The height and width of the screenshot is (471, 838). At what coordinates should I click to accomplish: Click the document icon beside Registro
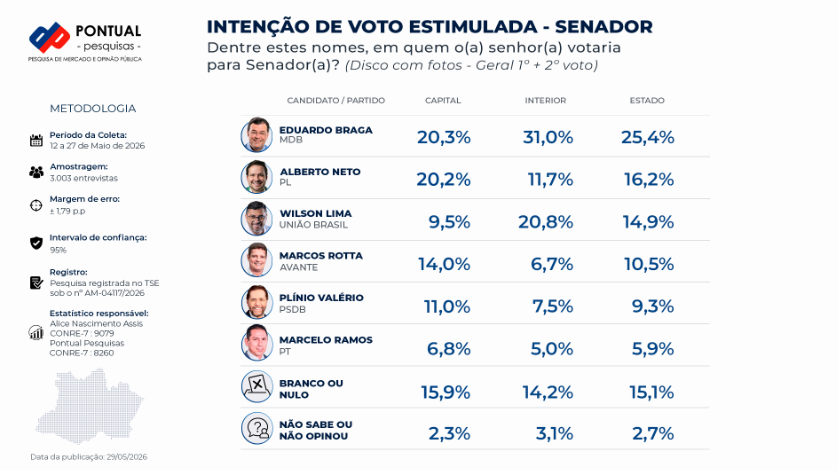point(36,282)
